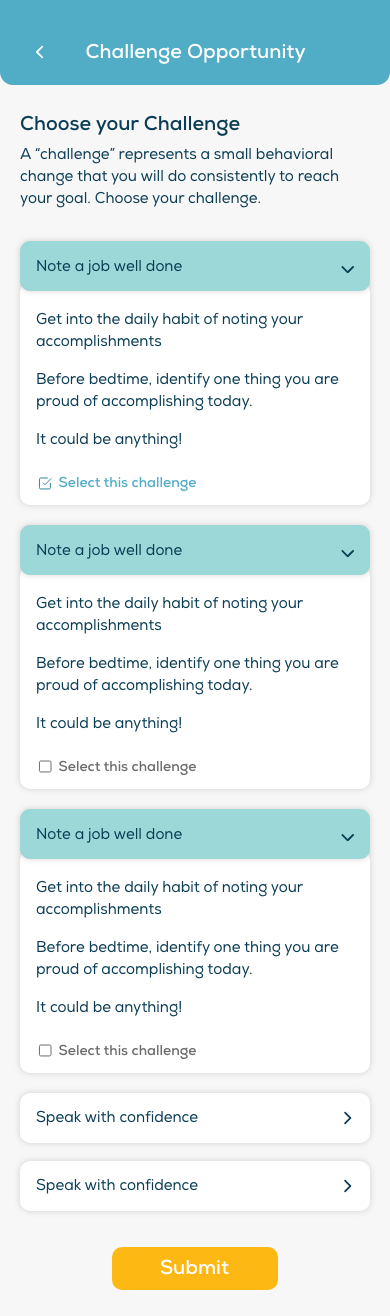Submit the chosen challenge
The height and width of the screenshot is (1316, 390).
(195, 1268)
